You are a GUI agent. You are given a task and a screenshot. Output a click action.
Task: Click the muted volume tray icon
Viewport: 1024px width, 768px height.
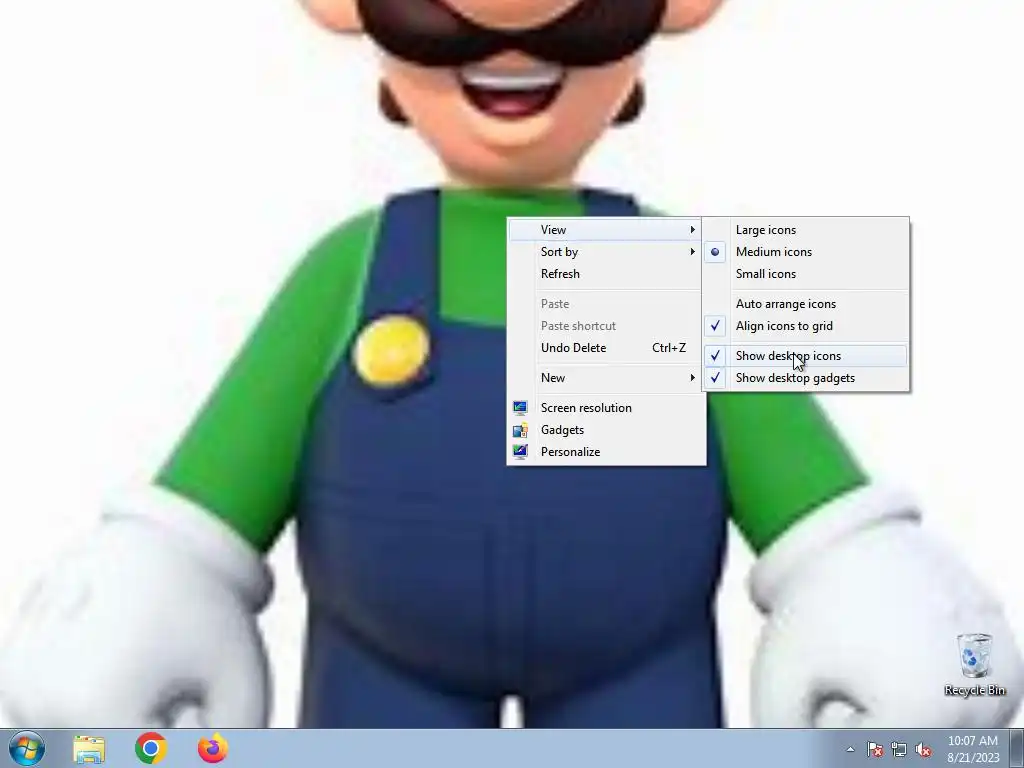923,749
